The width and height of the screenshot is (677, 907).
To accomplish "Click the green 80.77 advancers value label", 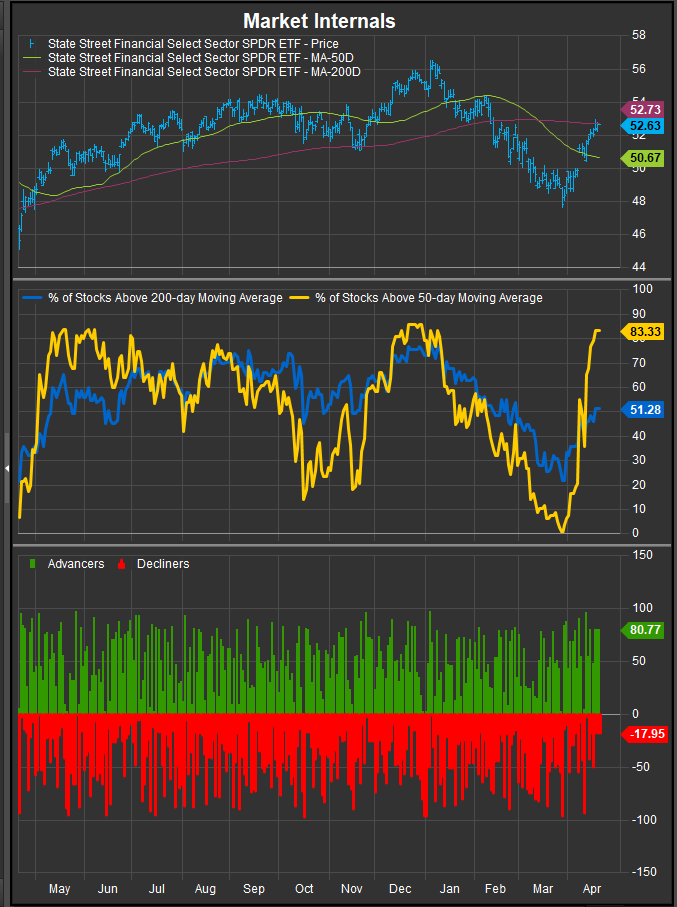I will [643, 630].
